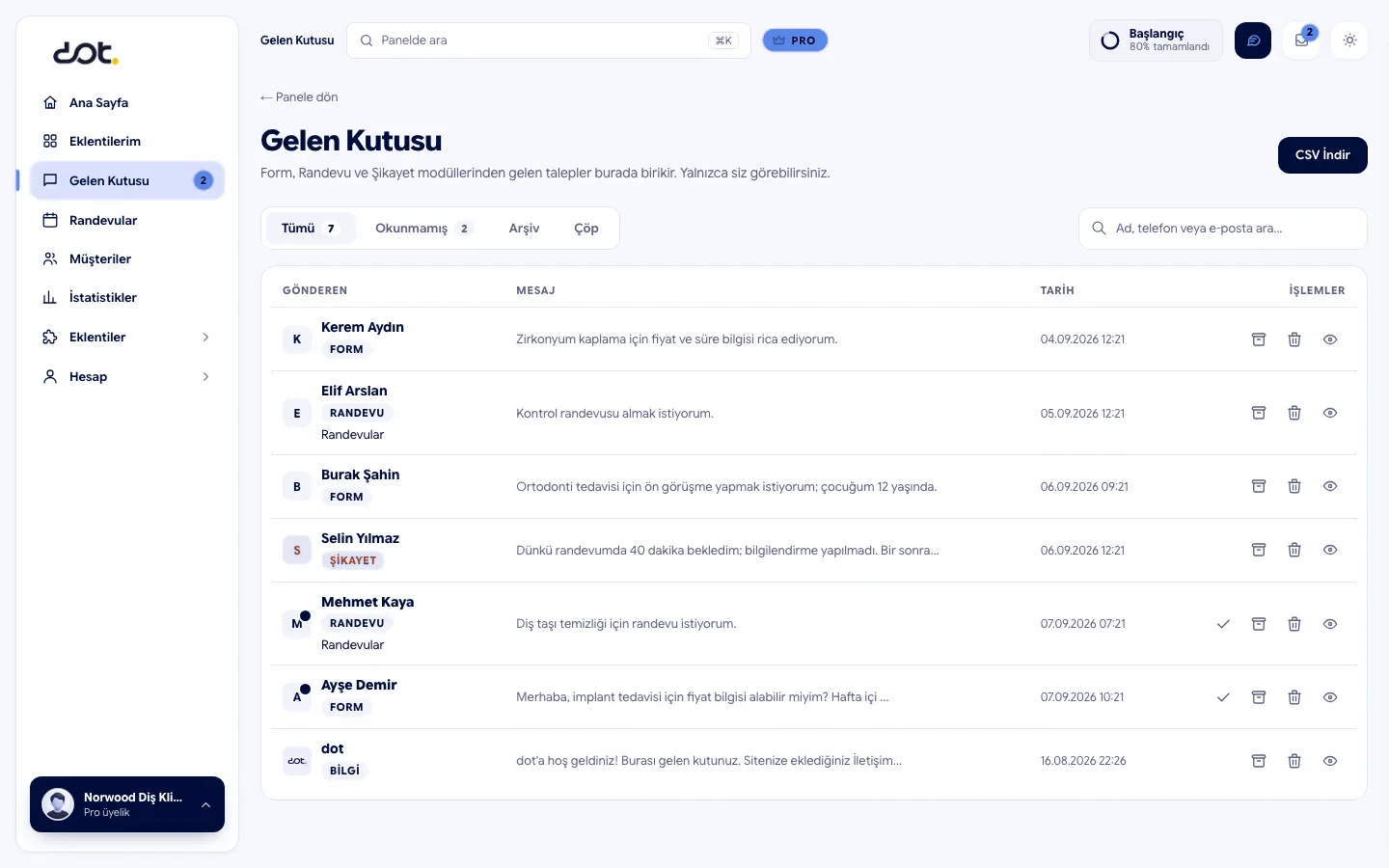This screenshot has height=868, width=1389.
Task: Expand the Eklentiler sidebar section
Action: (x=127, y=337)
